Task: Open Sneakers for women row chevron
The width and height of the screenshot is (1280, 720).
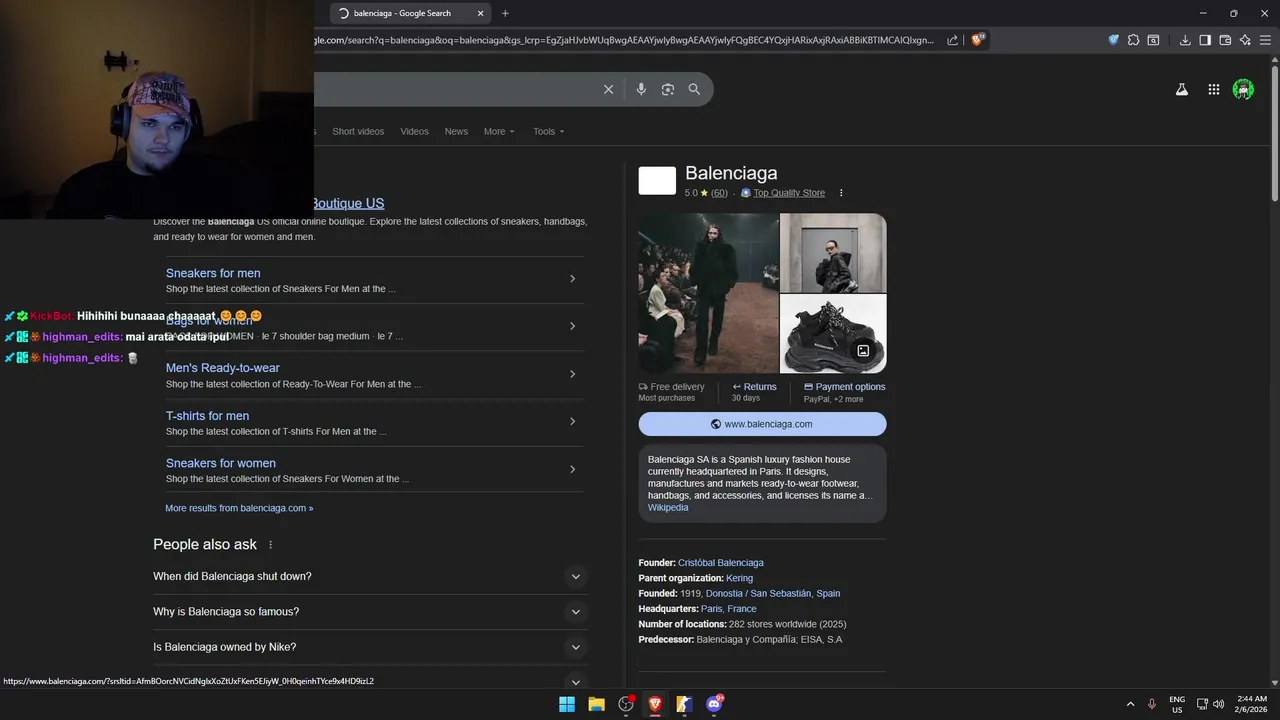Action: pos(572,469)
